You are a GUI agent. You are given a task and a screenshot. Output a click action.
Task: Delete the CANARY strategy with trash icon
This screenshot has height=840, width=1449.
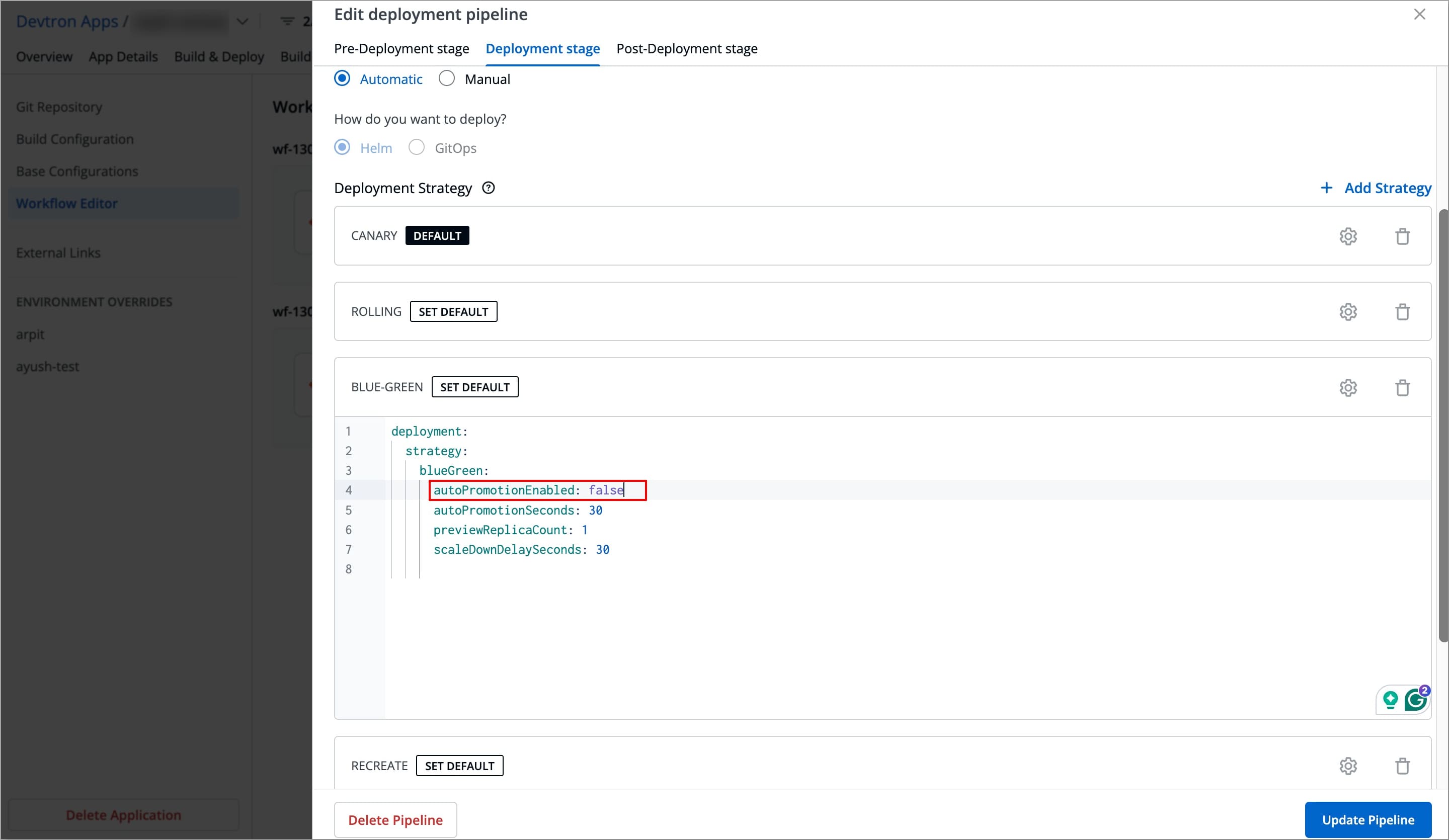[x=1402, y=236]
